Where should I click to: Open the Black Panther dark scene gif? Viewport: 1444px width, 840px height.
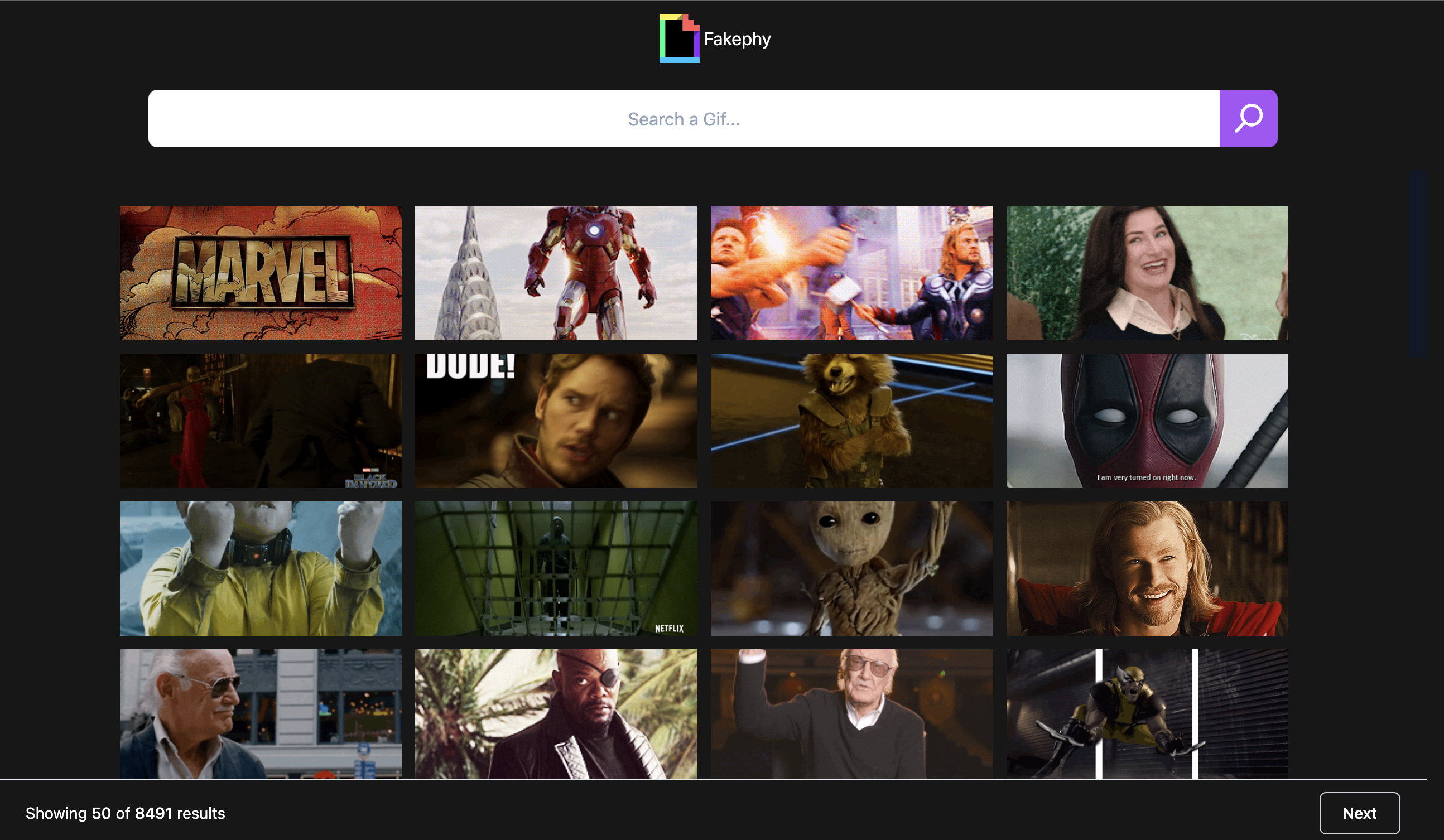tap(261, 421)
